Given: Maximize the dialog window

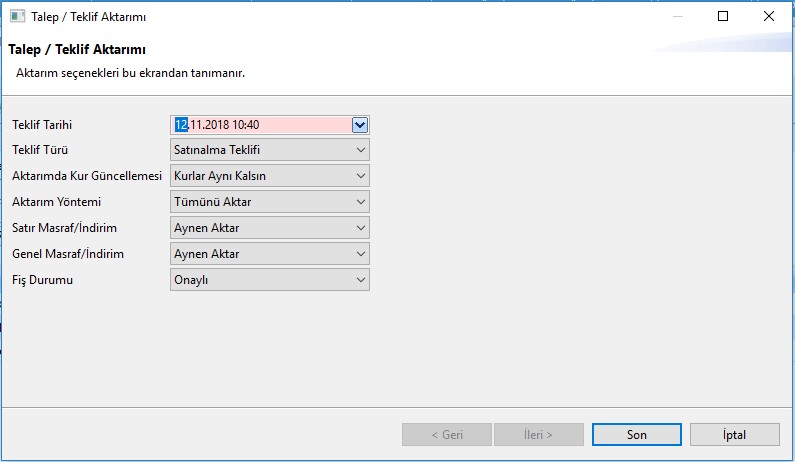Looking at the screenshot, I should pyautogui.click(x=723, y=17).
